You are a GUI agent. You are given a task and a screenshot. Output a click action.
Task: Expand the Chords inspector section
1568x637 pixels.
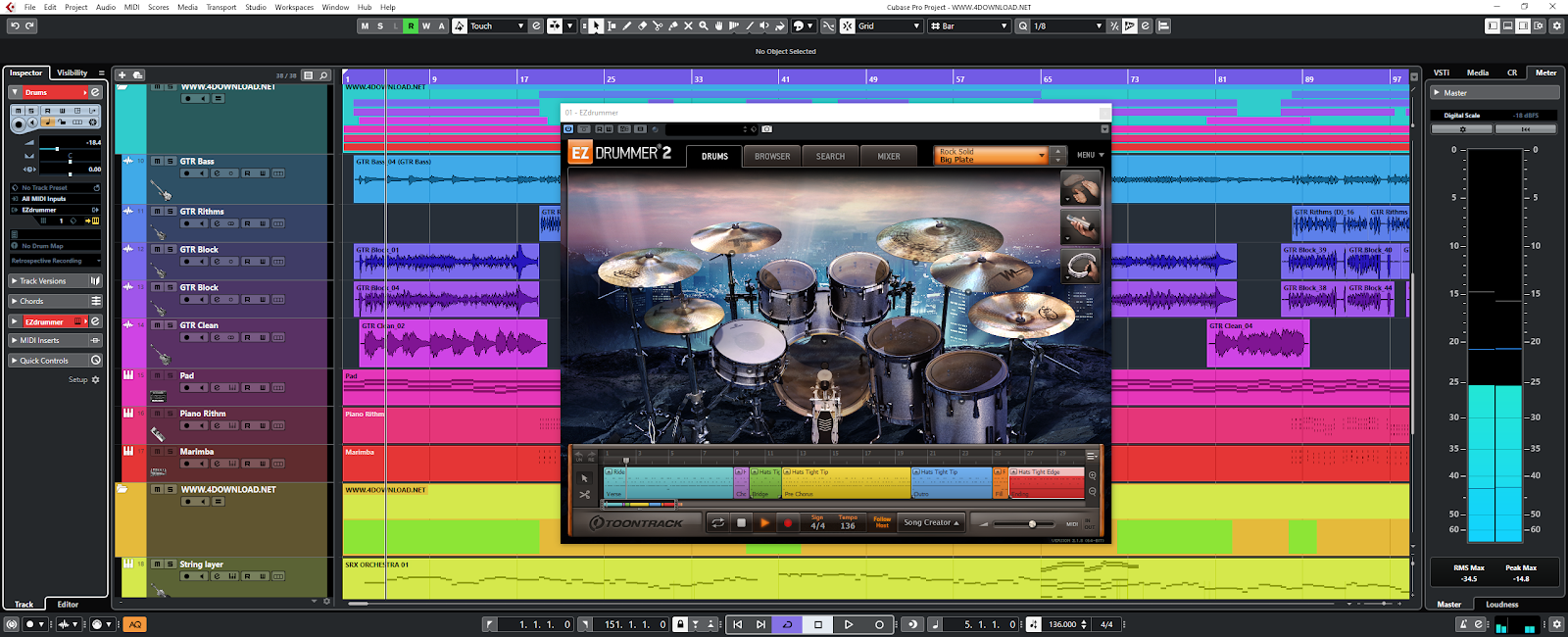(x=55, y=301)
